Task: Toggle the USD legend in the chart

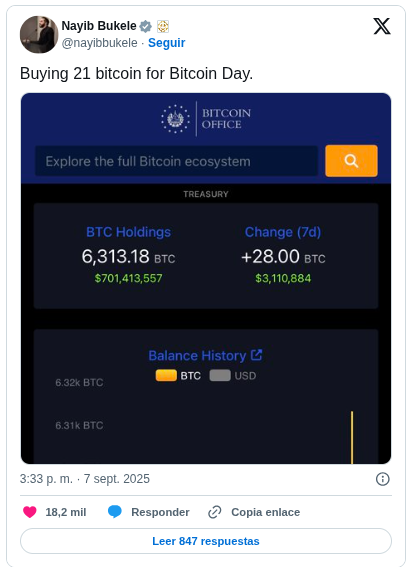Action: click(233, 376)
